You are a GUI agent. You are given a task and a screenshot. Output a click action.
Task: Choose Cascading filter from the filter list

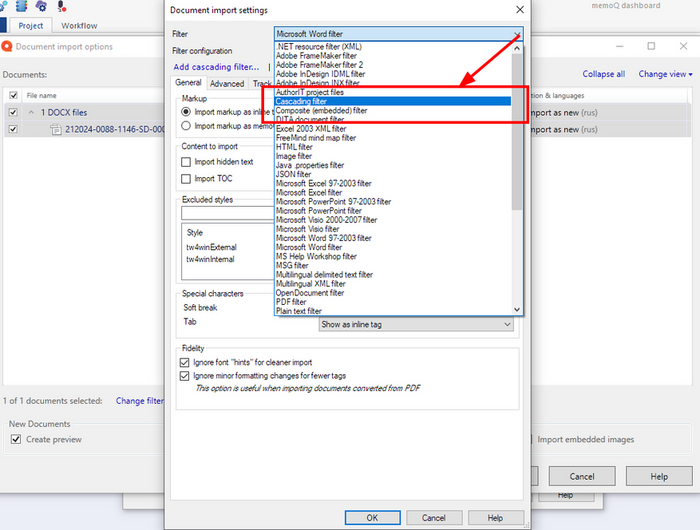pos(392,101)
